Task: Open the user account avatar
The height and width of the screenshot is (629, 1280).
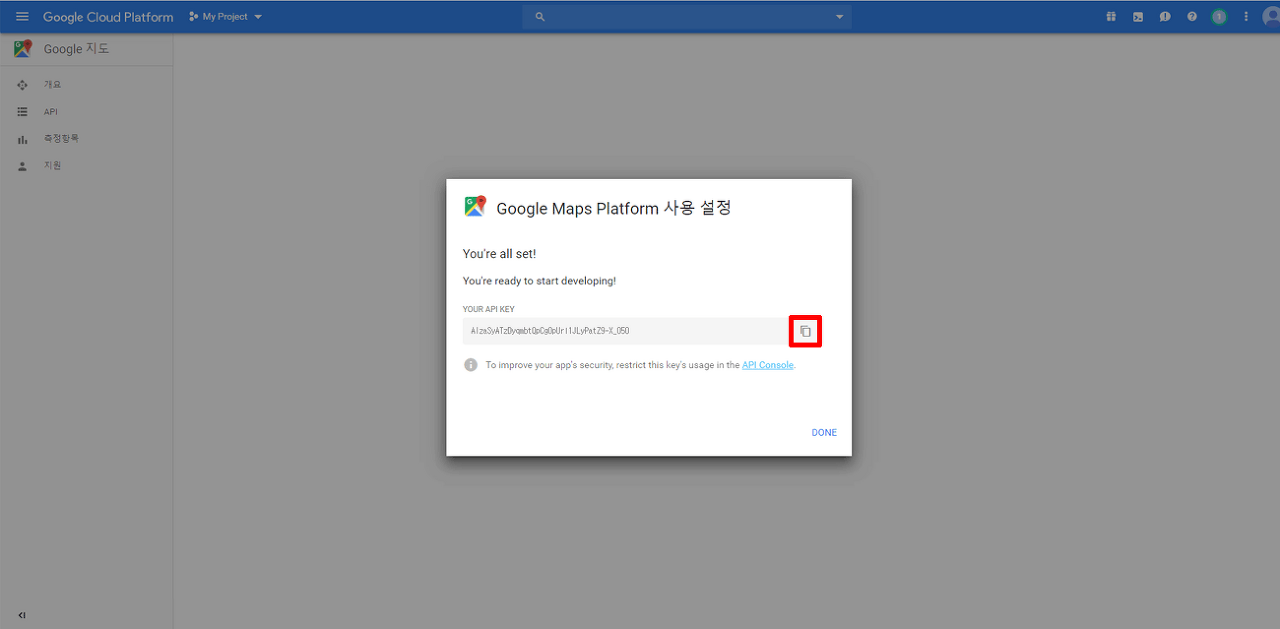Action: tap(1271, 17)
